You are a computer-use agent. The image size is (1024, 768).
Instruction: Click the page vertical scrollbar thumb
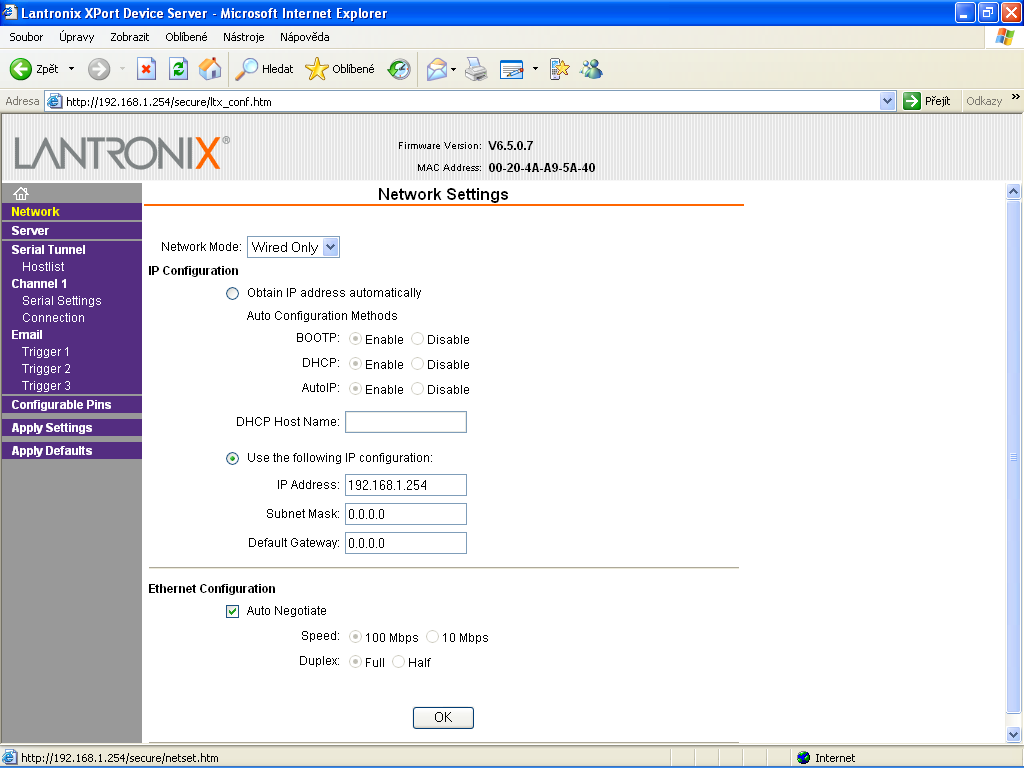tap(1014, 456)
